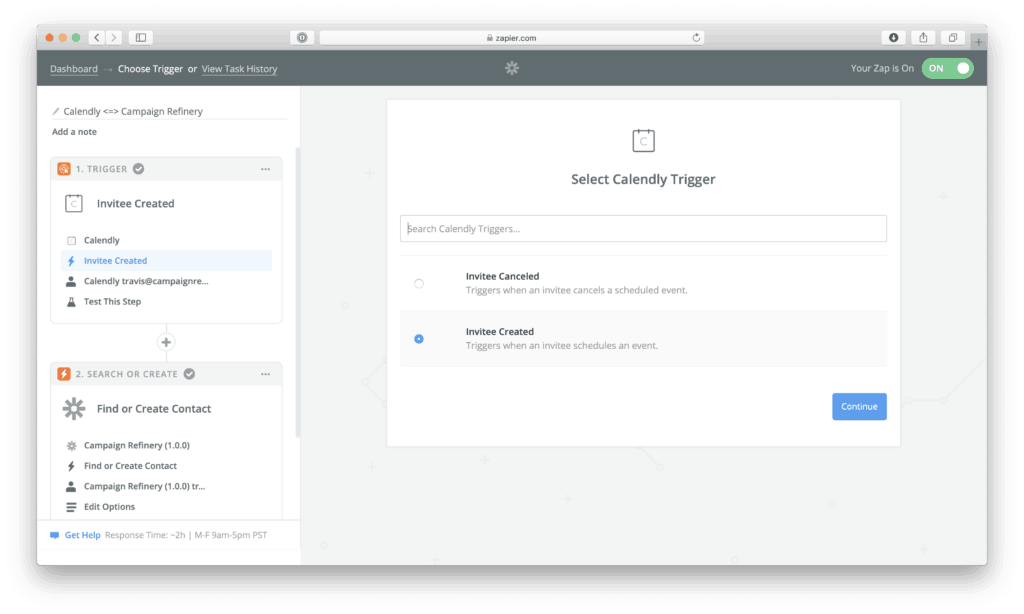Click the Campaign Refinery gear icon by Find or Create Contact heading
1024x614 pixels.
tap(74, 408)
